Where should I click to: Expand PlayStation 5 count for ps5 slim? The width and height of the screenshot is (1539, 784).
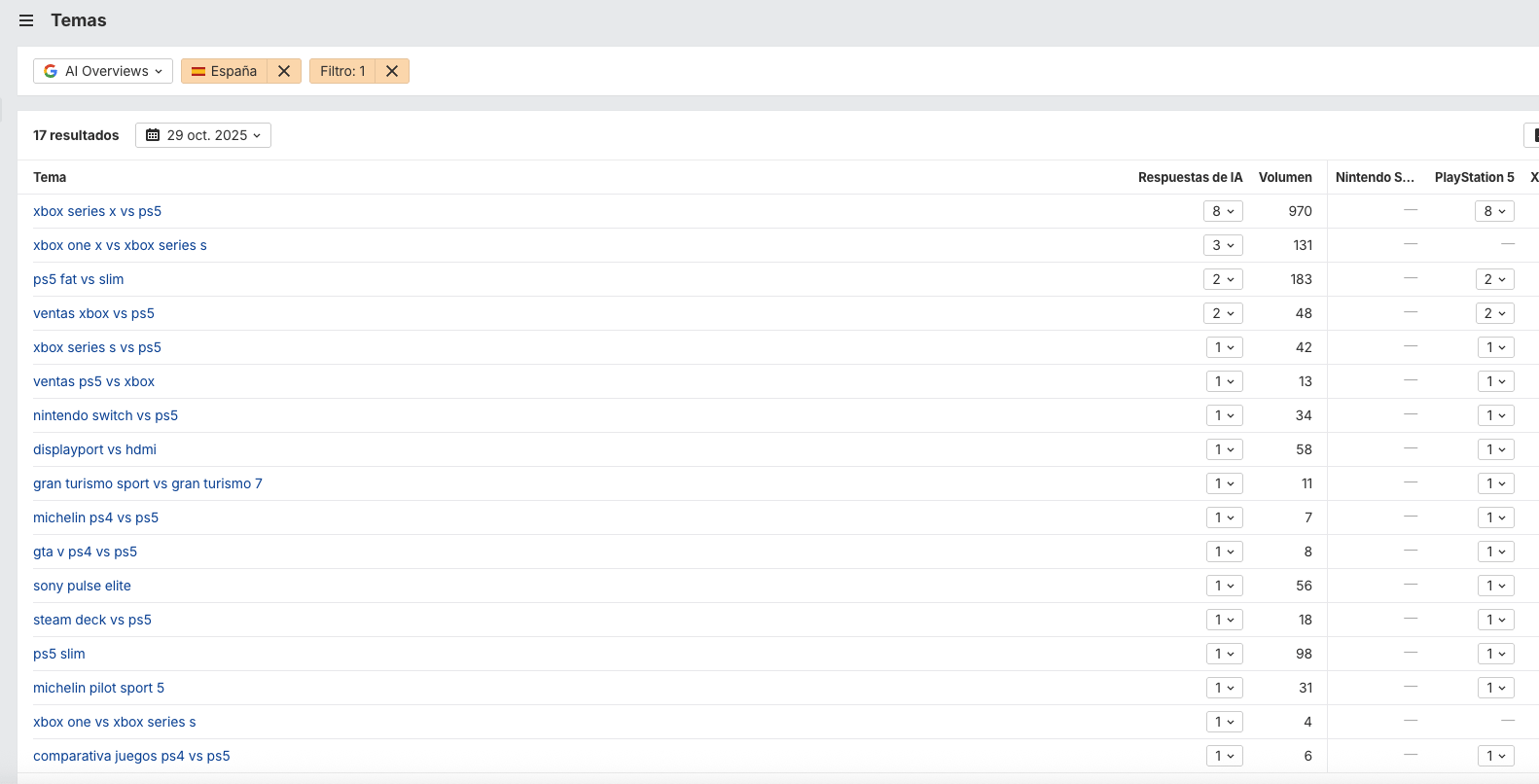click(x=1495, y=654)
